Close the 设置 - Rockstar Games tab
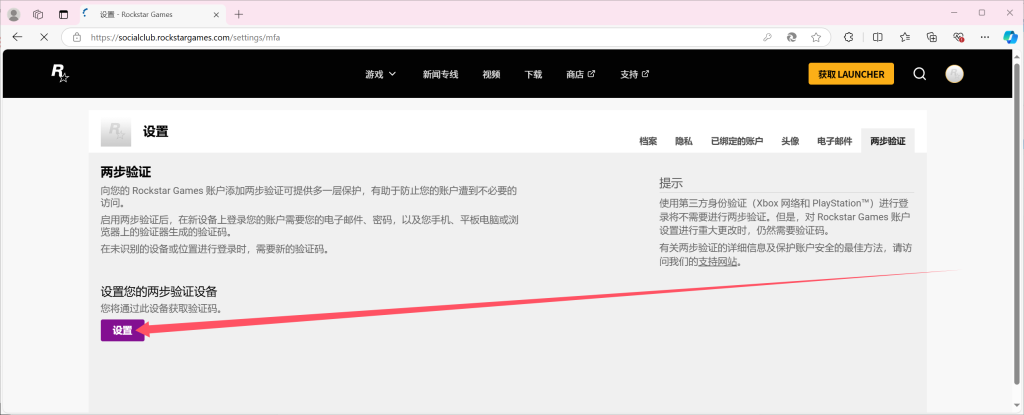Screen dimensions: 1024x415 [218, 14]
